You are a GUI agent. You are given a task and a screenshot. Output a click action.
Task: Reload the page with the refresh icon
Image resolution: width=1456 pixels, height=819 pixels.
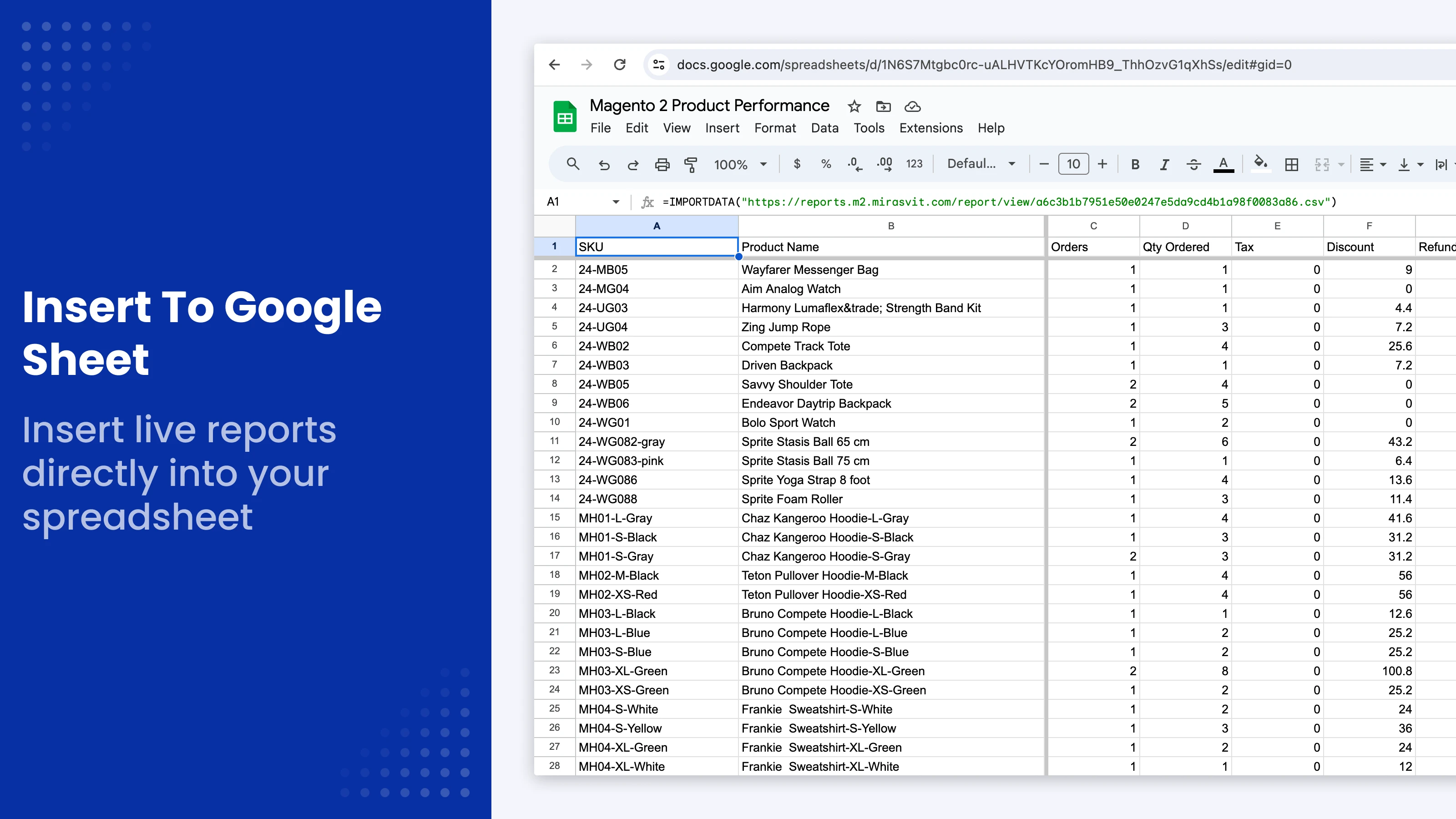tap(620, 65)
